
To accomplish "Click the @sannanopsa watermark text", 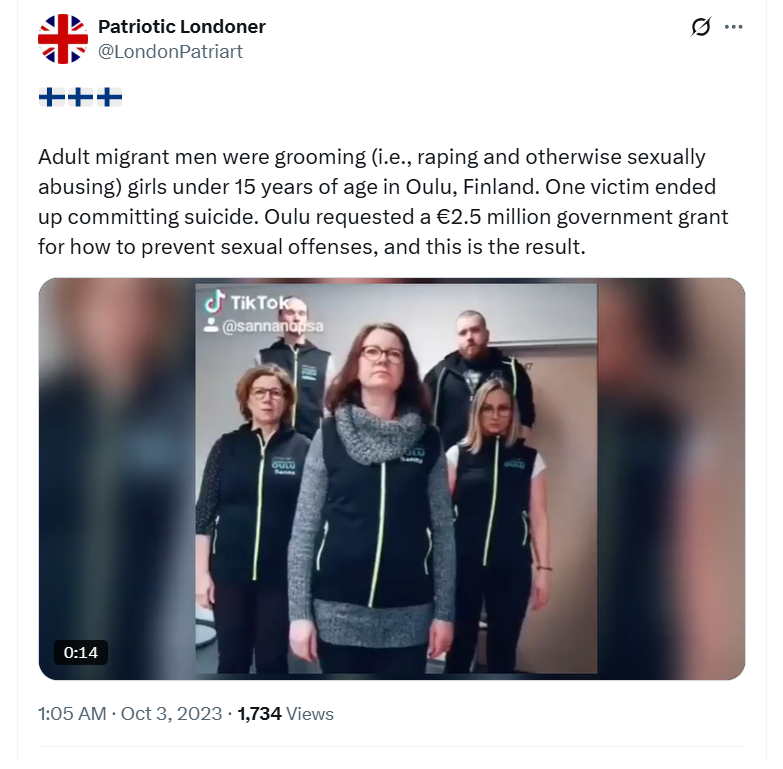I will 273,326.
